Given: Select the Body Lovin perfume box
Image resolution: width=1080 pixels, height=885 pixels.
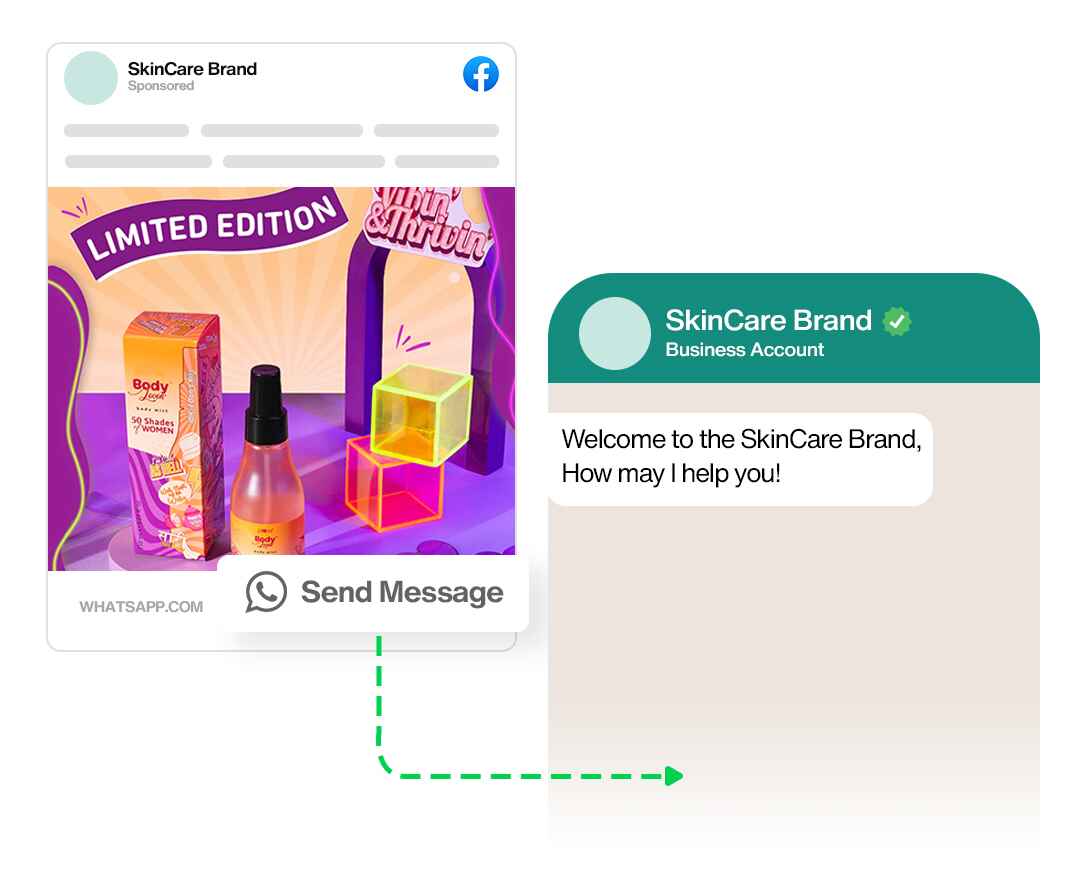Looking at the screenshot, I should (174, 434).
